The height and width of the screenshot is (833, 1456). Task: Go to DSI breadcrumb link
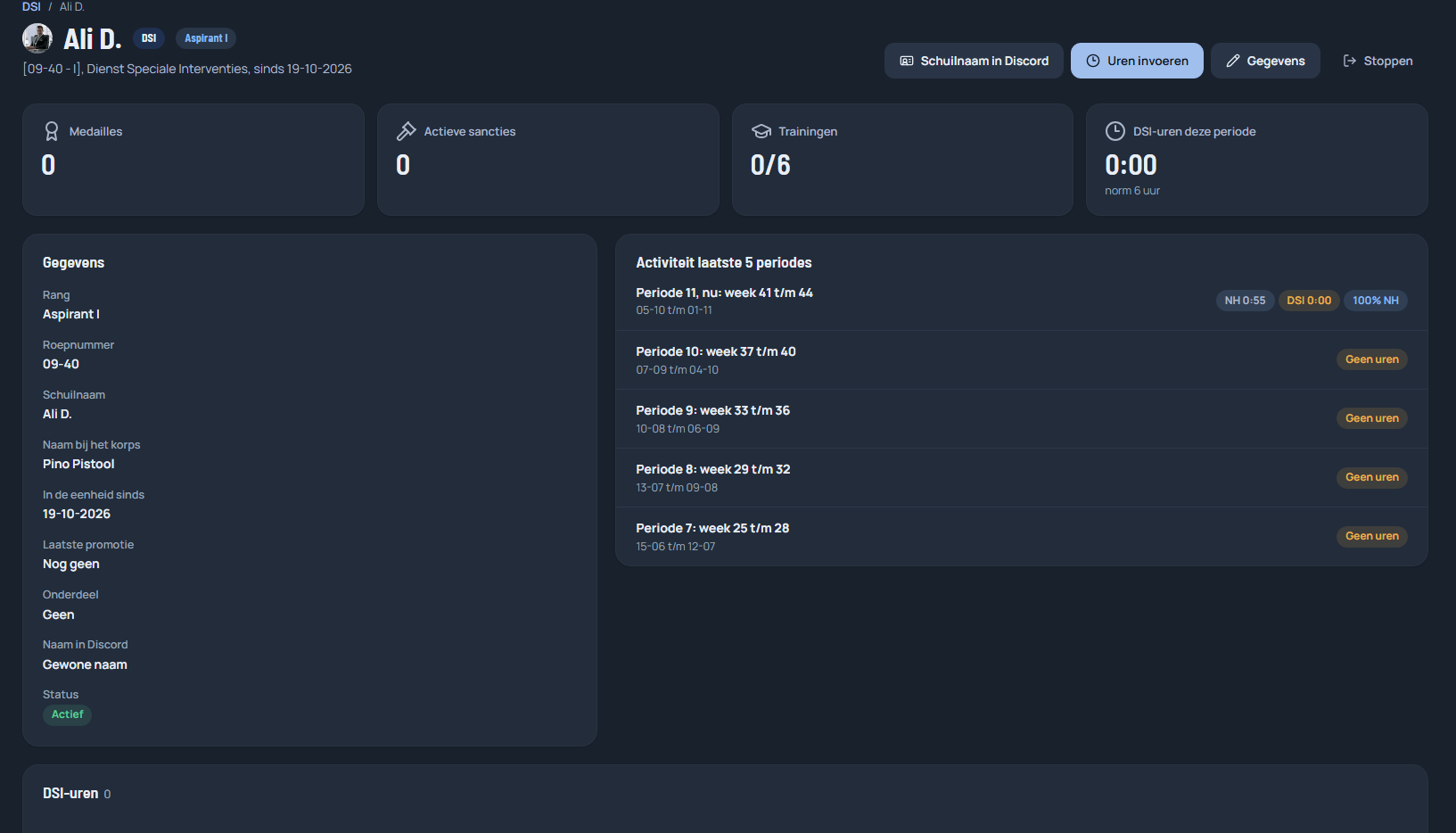click(x=31, y=6)
